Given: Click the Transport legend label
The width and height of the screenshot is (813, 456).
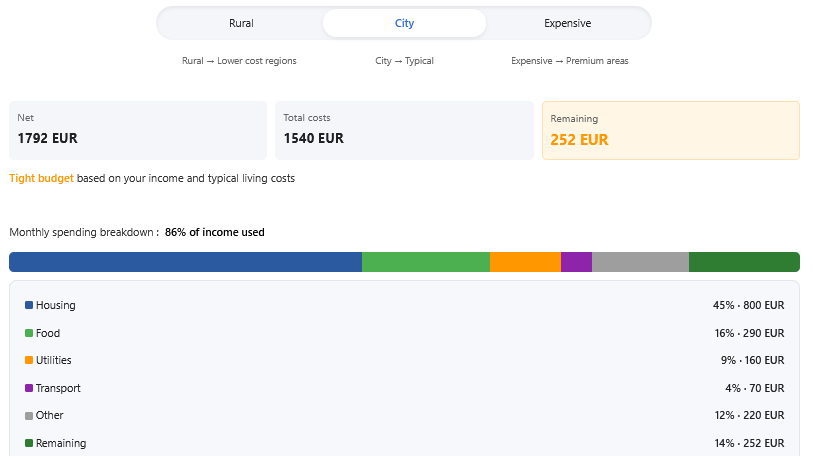Looking at the screenshot, I should pyautogui.click(x=58, y=388).
